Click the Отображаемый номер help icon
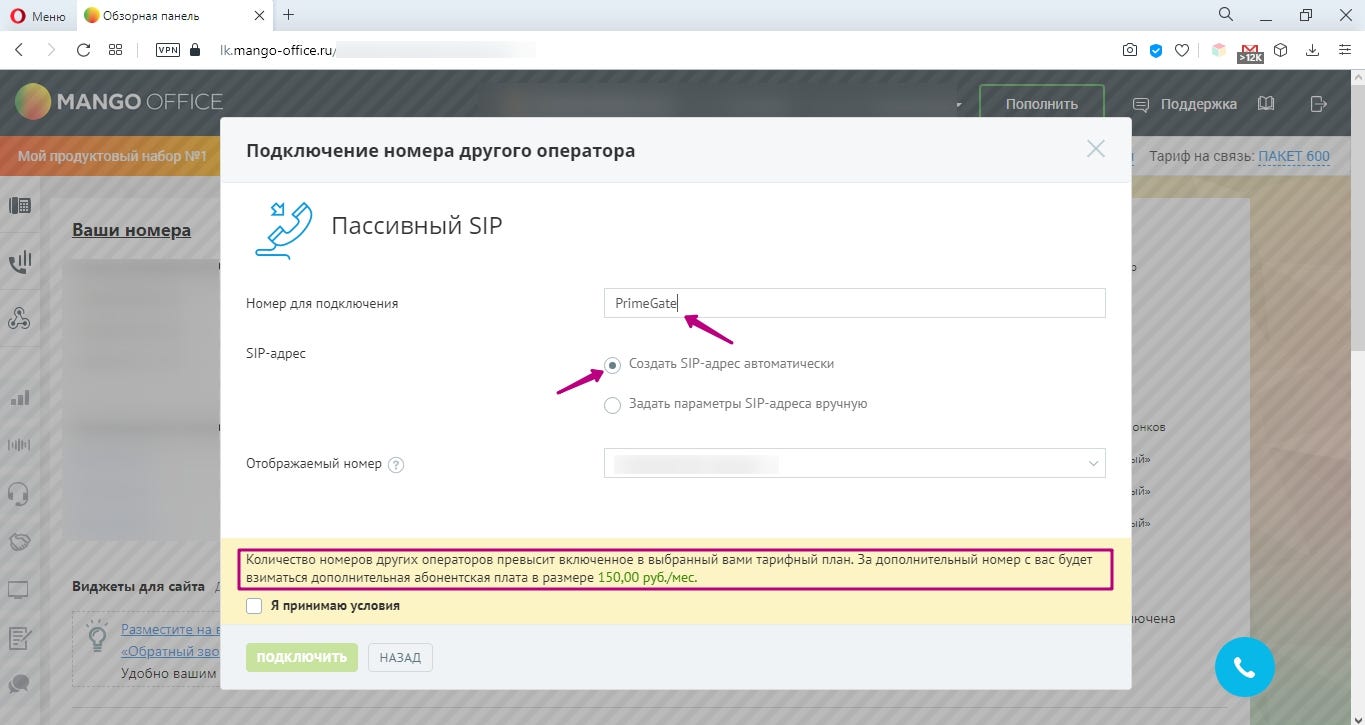1365x725 pixels. [396, 464]
